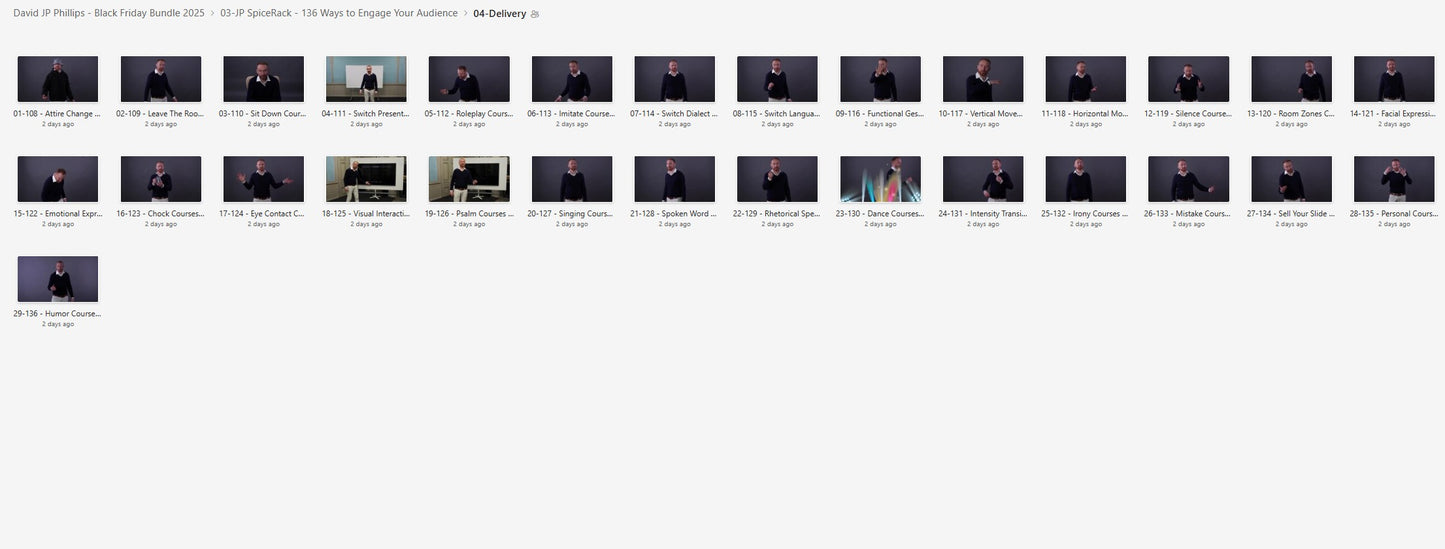Click the 07-114 Switch Dialect thumbnail

coord(675,79)
